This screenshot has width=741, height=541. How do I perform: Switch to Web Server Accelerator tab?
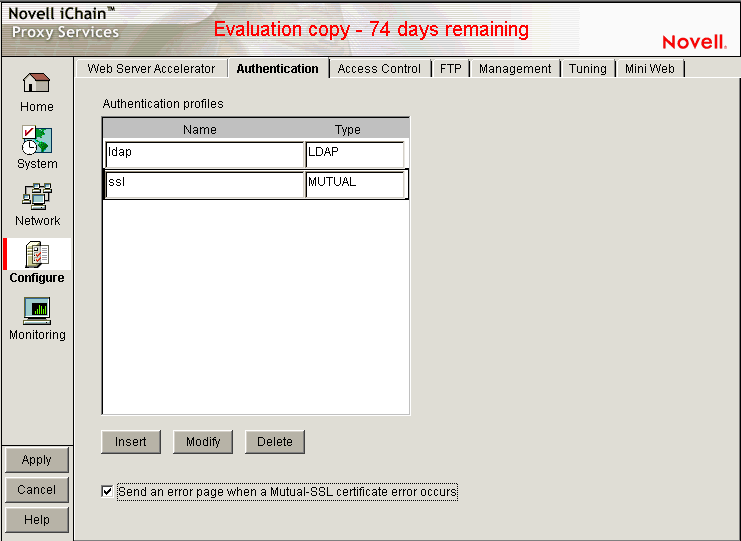coord(151,69)
